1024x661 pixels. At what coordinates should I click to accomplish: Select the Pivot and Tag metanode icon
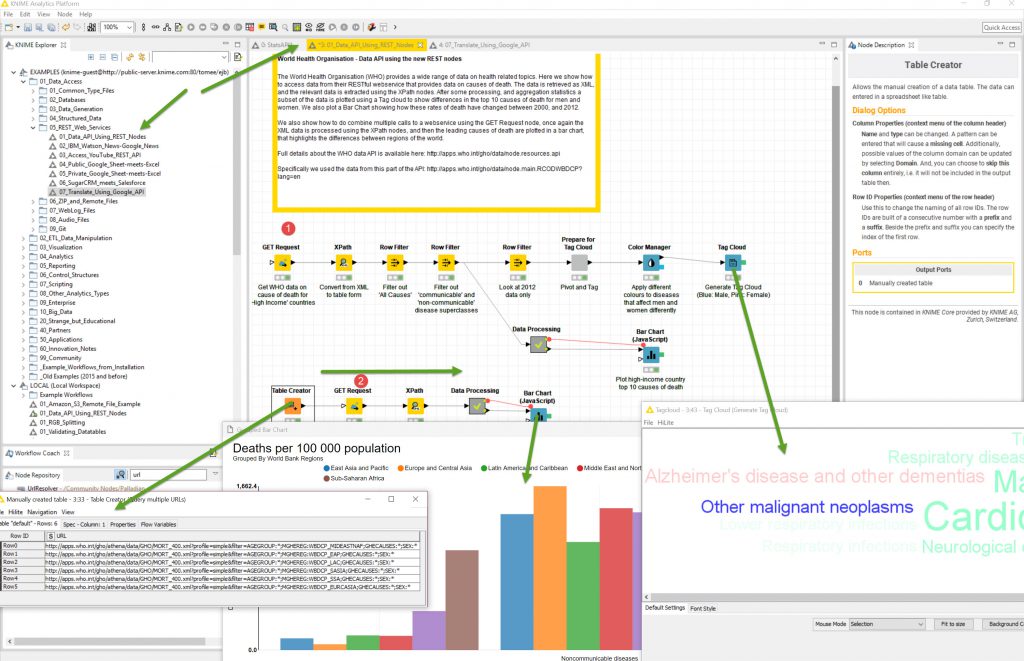coord(579,262)
